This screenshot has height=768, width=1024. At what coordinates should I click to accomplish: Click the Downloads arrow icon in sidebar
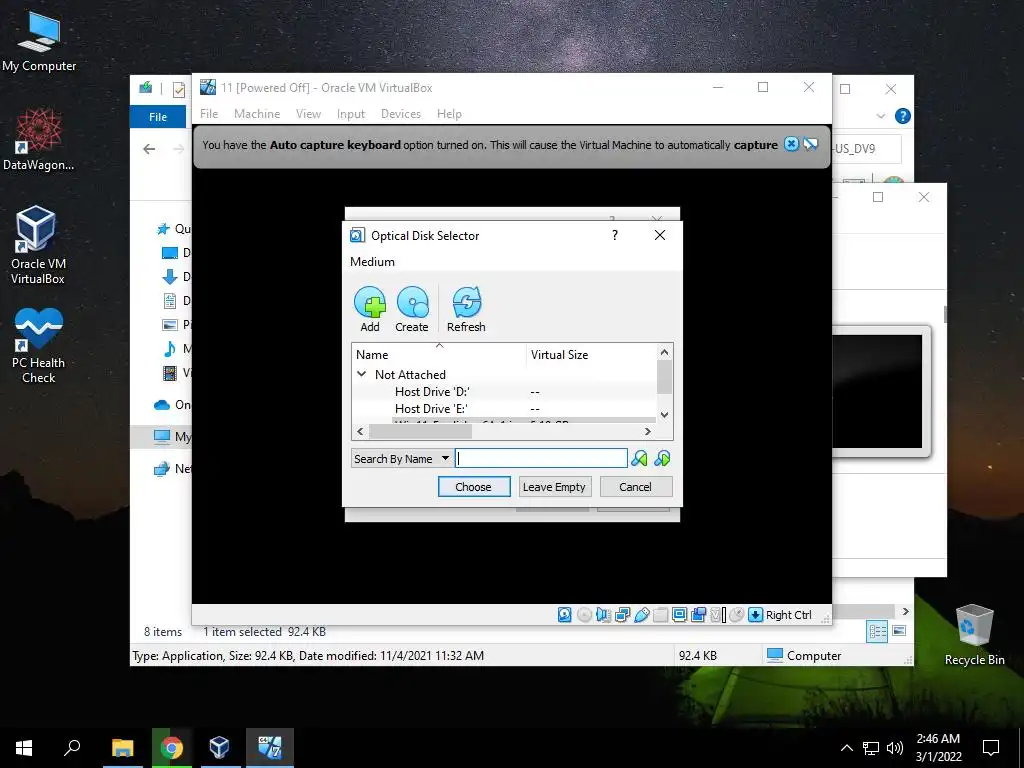[170, 277]
